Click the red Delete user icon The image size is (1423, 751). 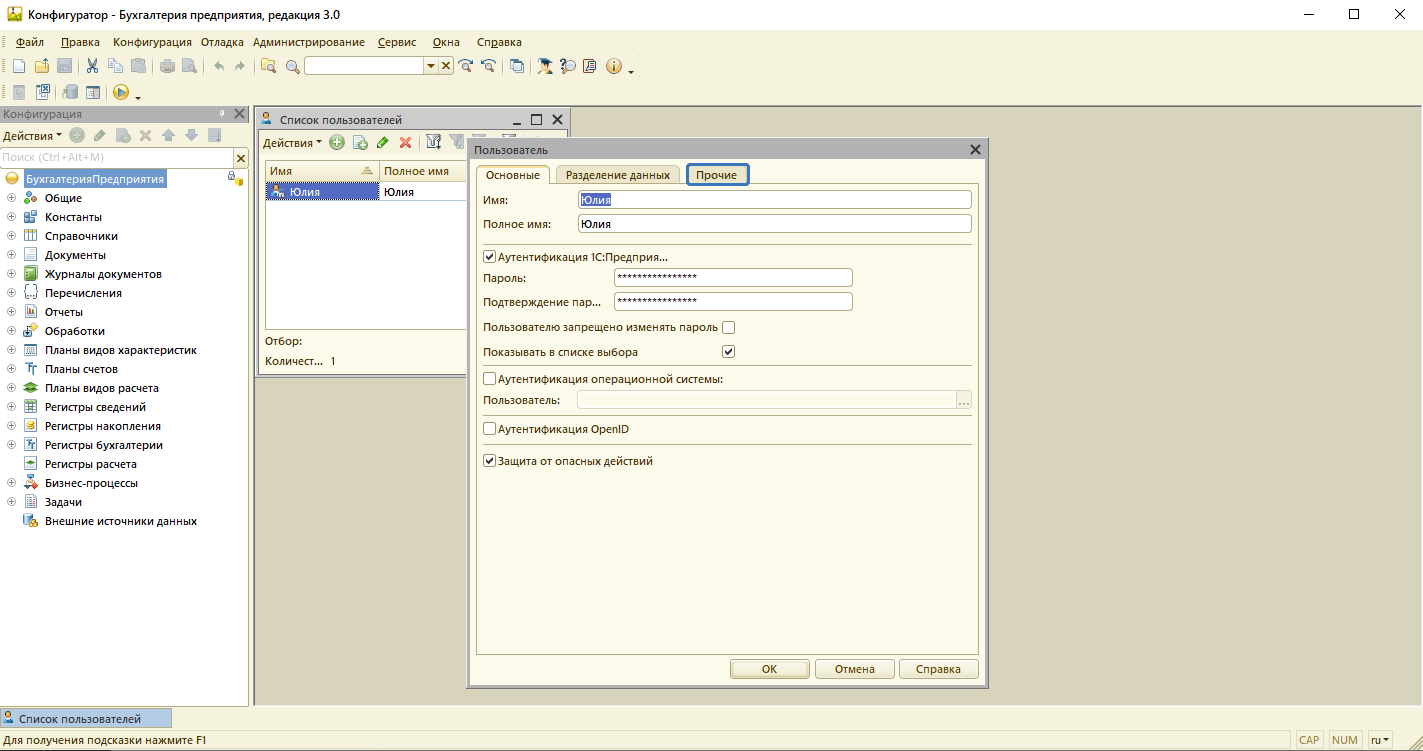point(405,143)
